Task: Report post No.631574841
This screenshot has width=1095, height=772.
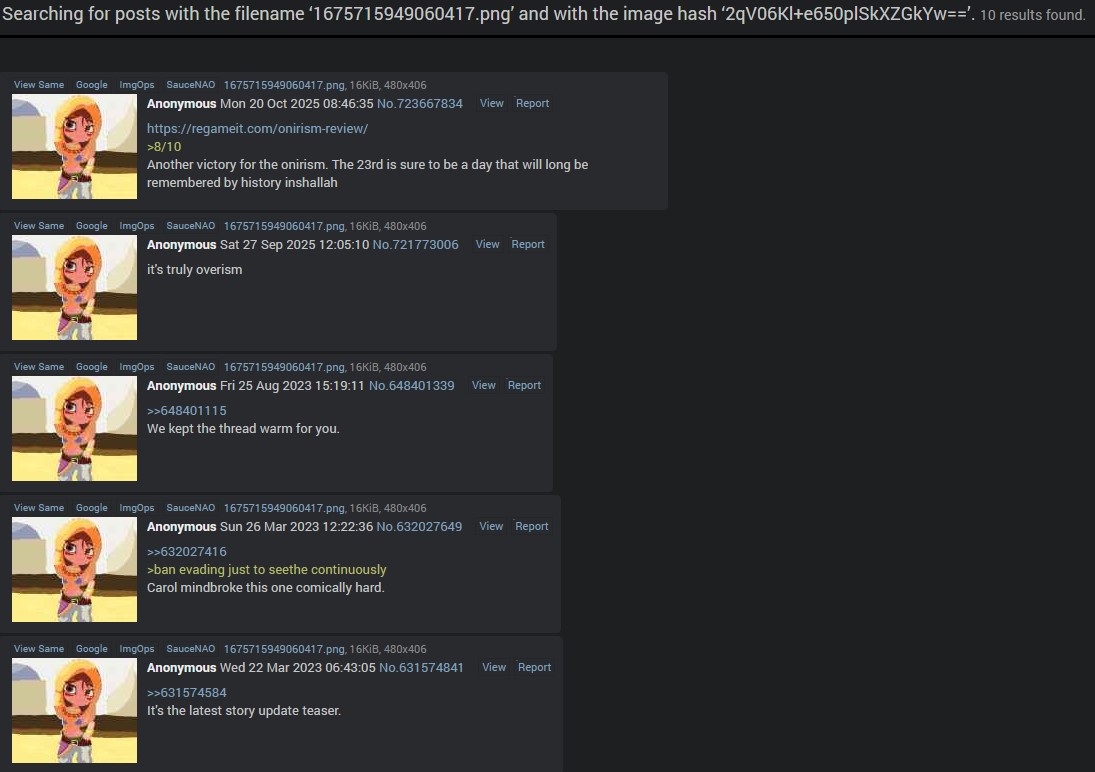Action: [534, 668]
